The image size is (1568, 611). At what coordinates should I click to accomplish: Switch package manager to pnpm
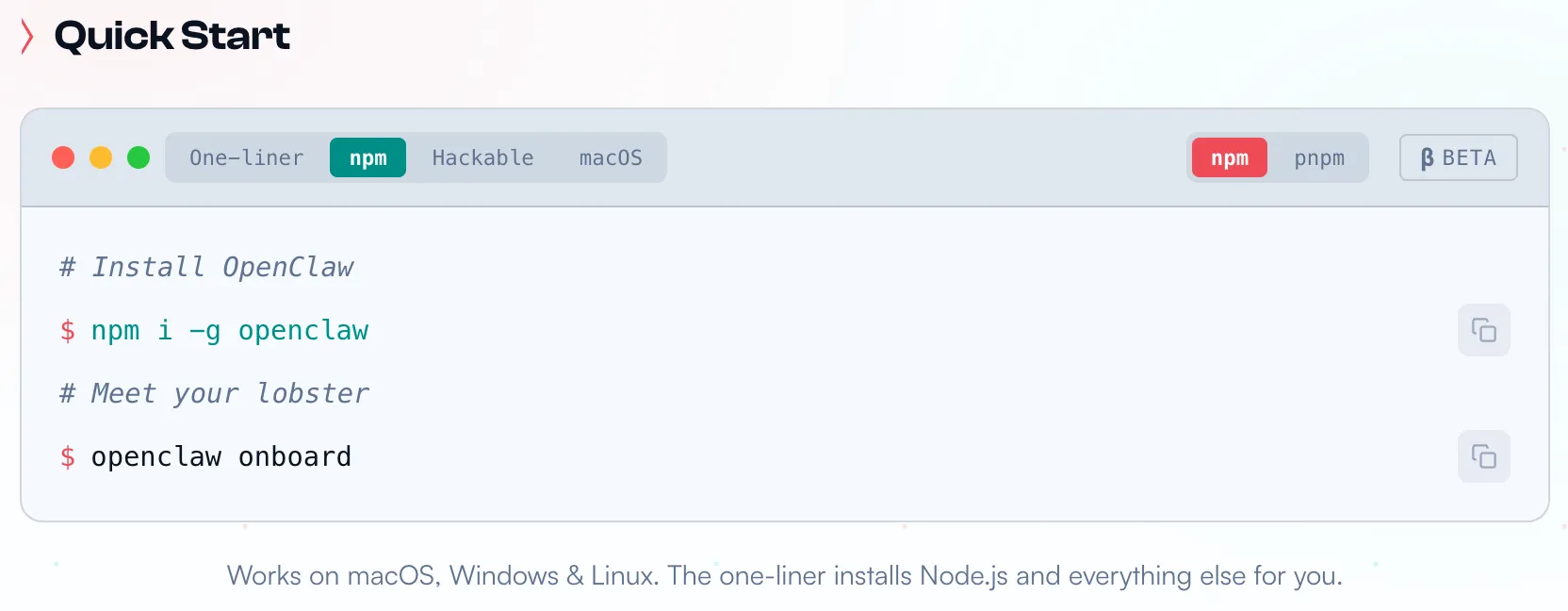click(1318, 157)
